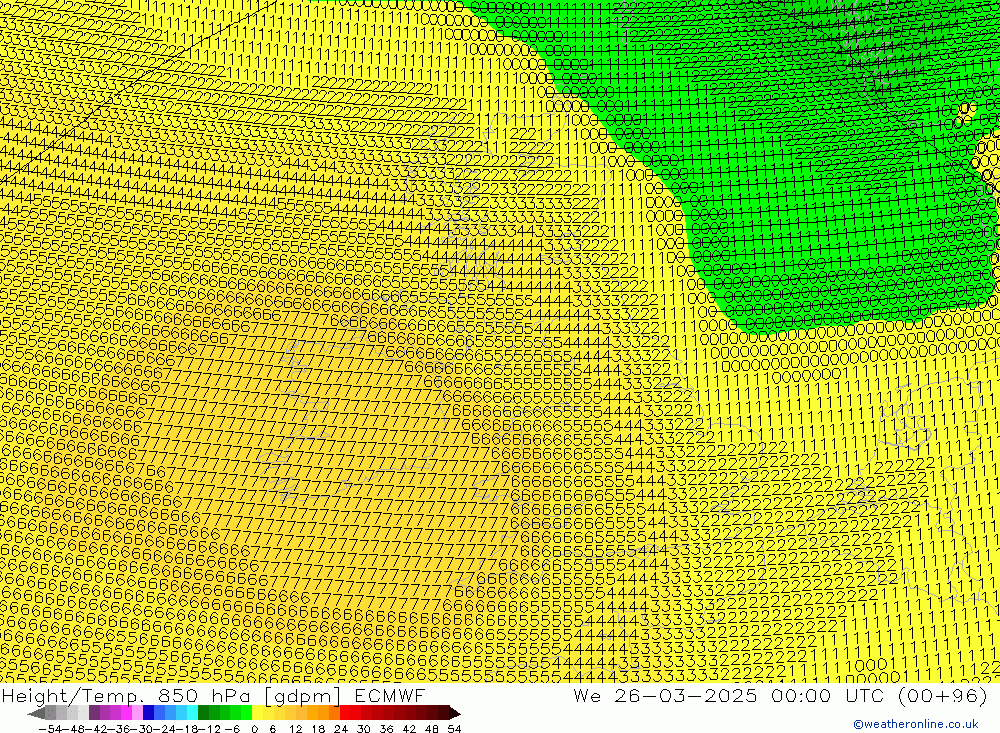Select the bright red legend swatch above 24
Viewport: 1000px width, 733px height.
click(344, 713)
